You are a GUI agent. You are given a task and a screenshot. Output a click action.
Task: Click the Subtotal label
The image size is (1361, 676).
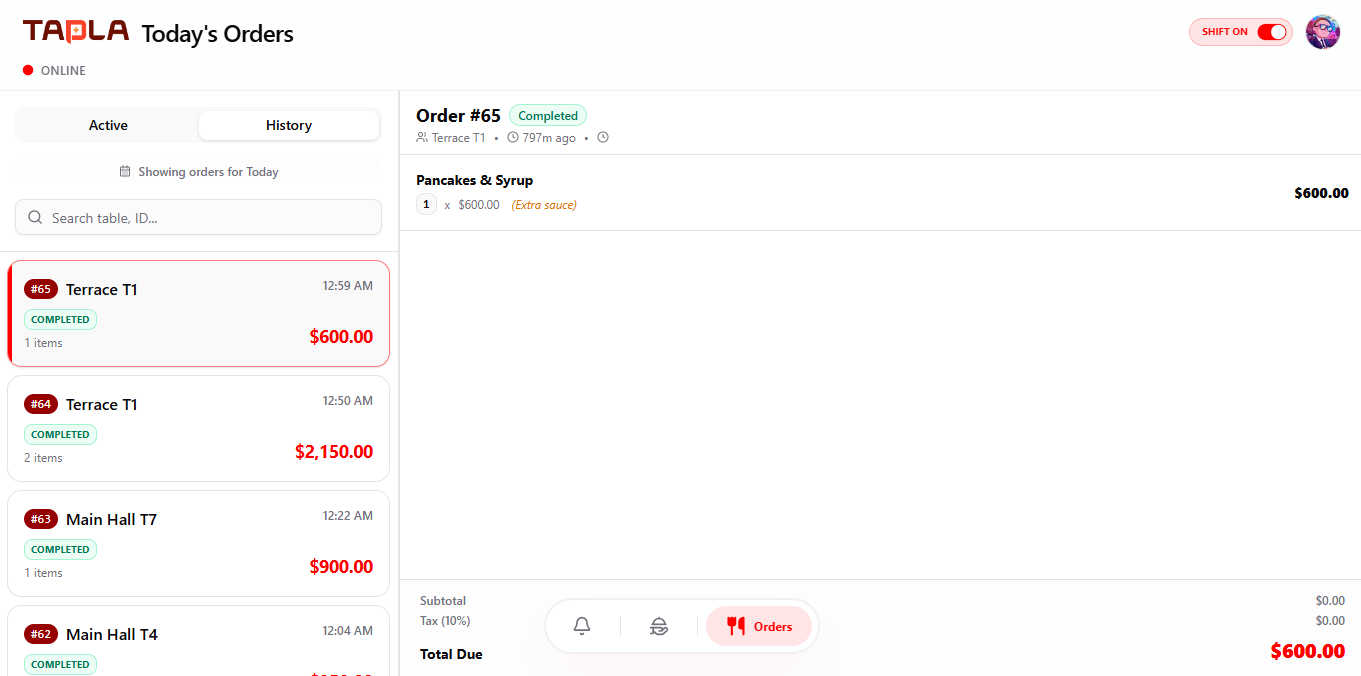click(x=443, y=601)
